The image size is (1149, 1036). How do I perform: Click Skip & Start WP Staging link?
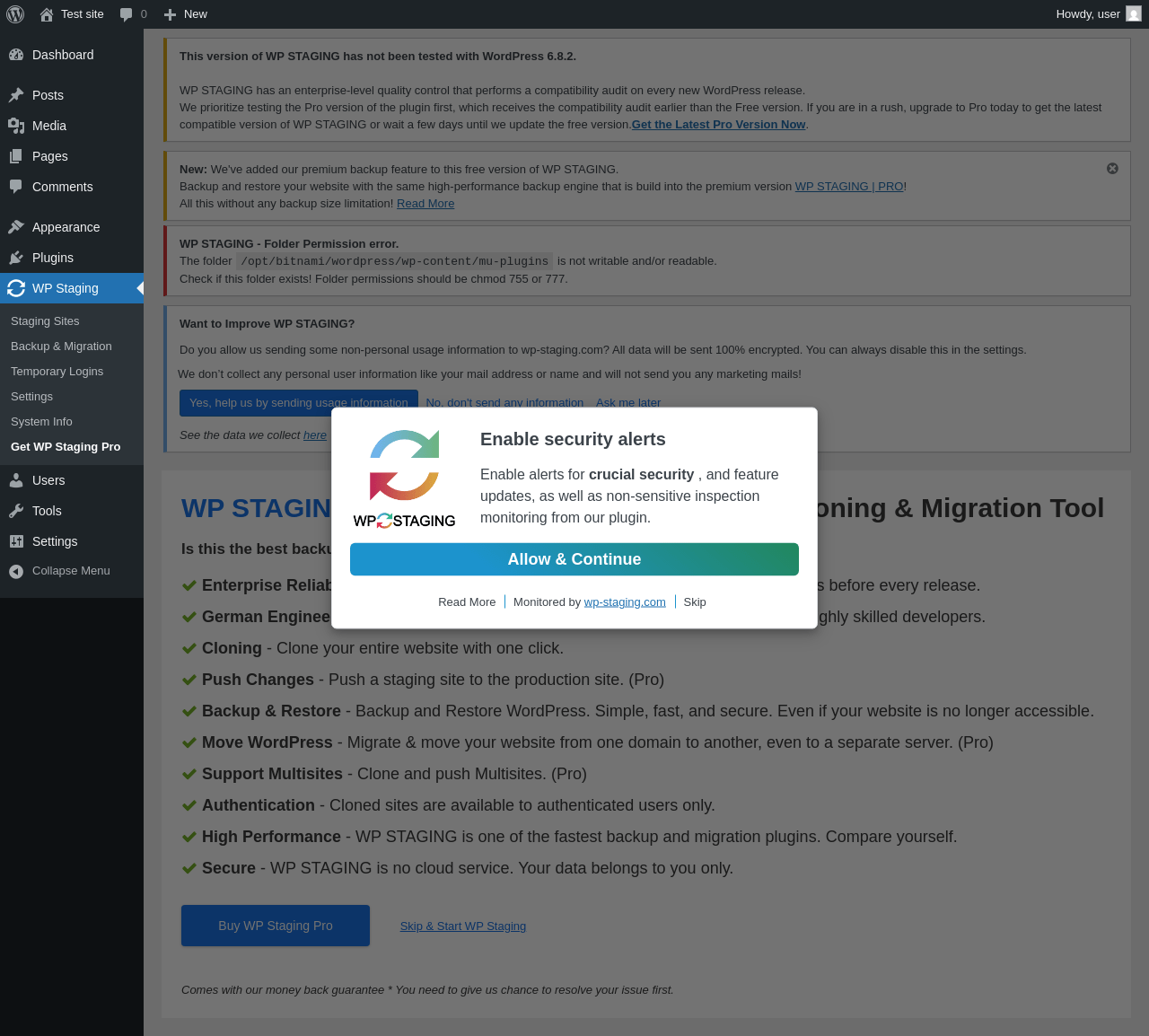pyautogui.click(x=463, y=926)
